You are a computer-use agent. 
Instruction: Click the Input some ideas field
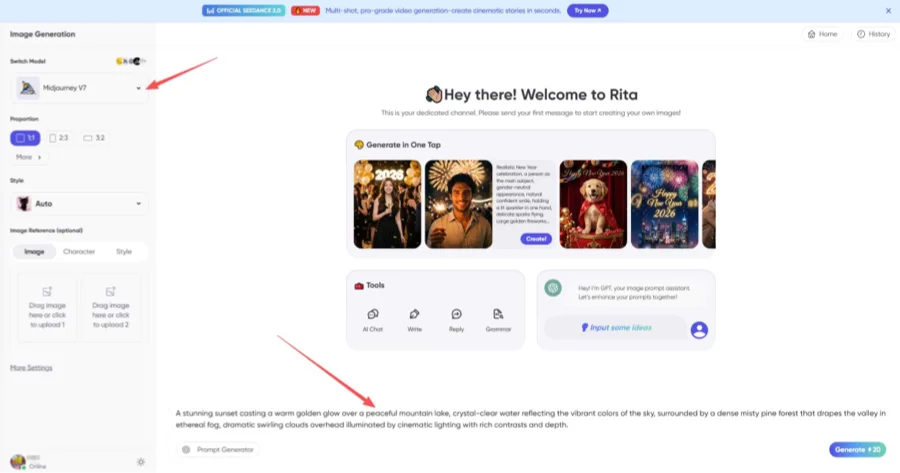pyautogui.click(x=615, y=328)
